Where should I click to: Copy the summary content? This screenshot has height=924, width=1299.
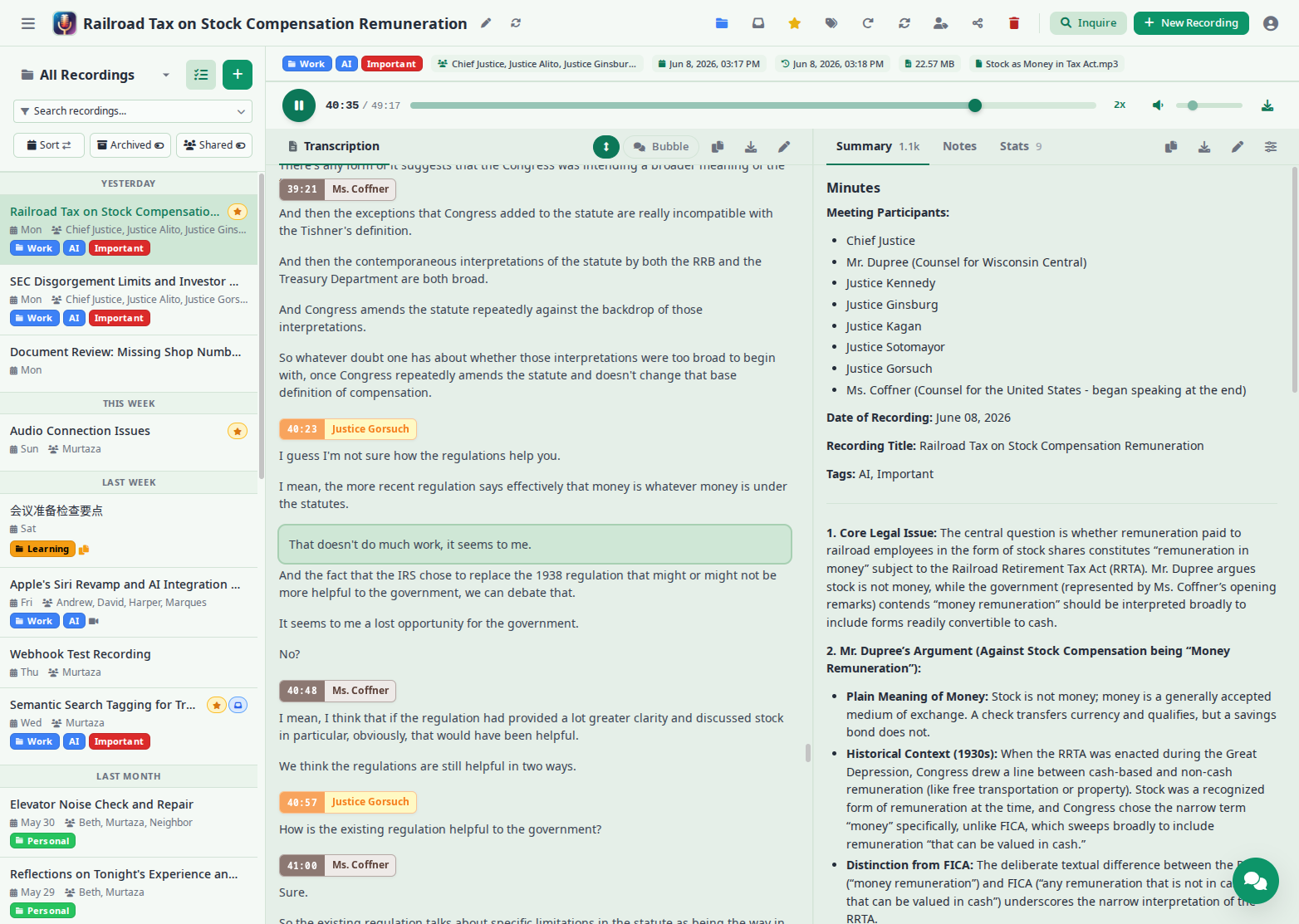1171,147
